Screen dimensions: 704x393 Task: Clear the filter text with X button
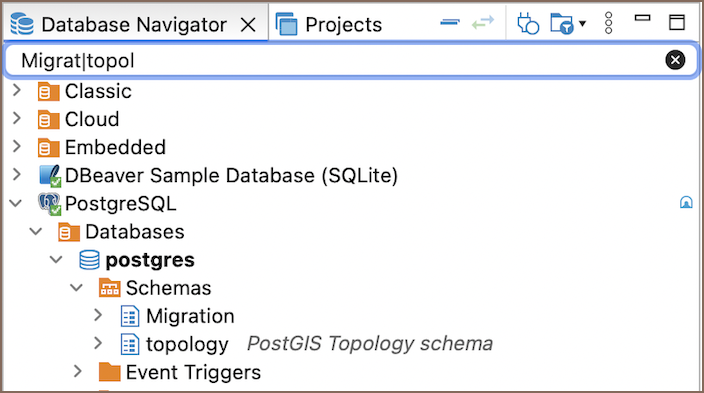(675, 60)
